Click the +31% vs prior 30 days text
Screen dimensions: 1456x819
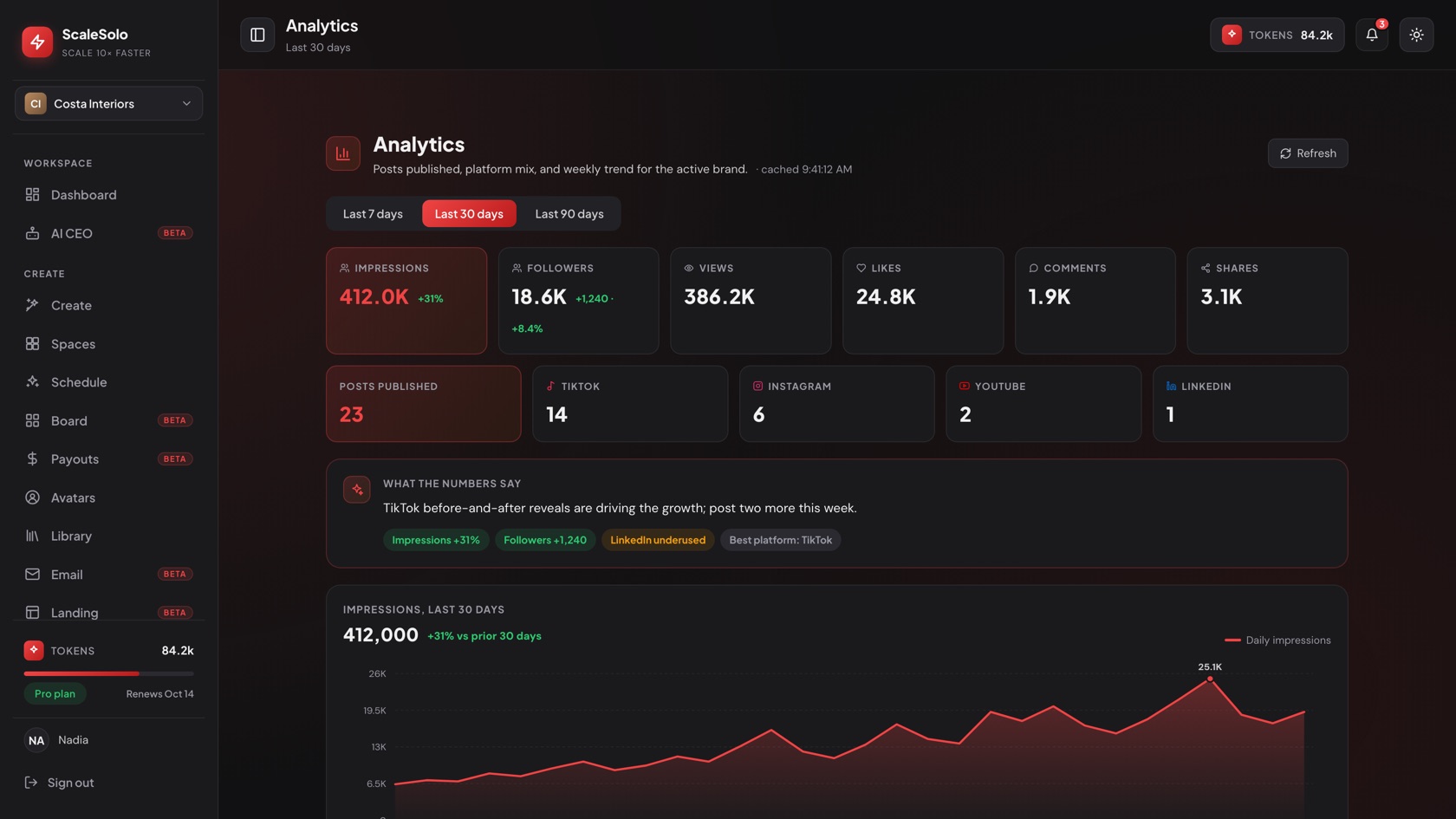coord(484,636)
